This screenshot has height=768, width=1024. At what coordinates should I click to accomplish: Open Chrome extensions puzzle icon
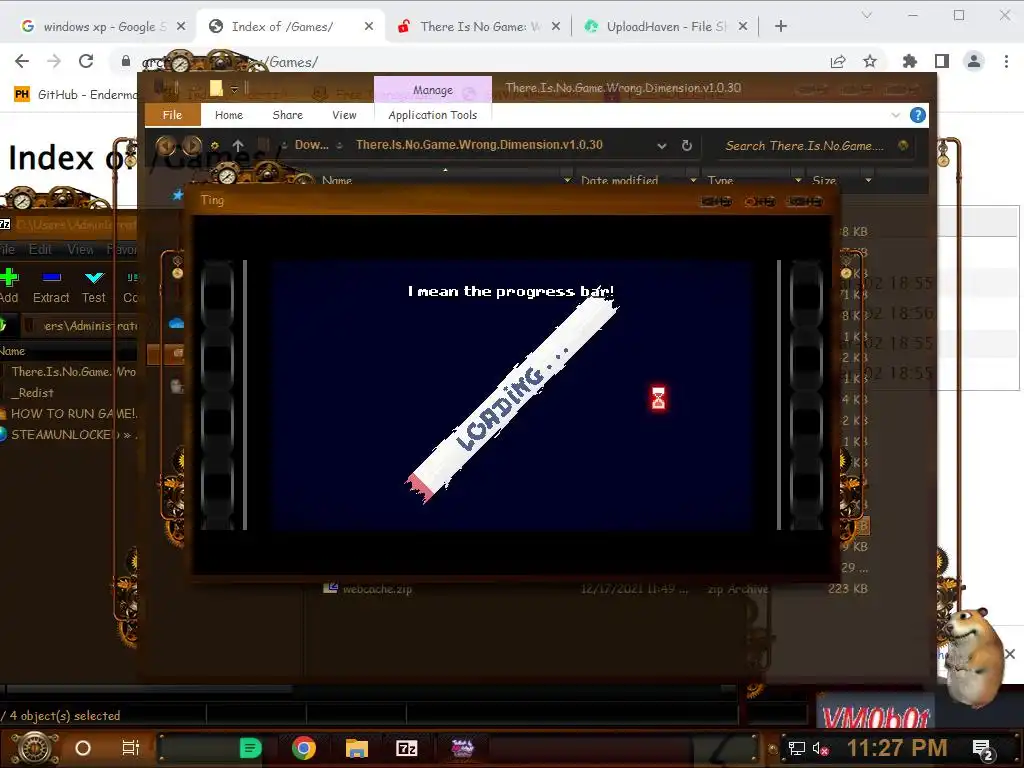click(x=910, y=61)
